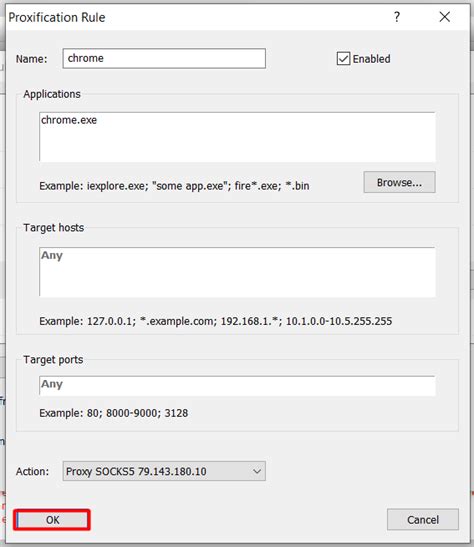This screenshot has width=474, height=547.
Task: Focus the Name field containing chrome
Action: tap(164, 58)
